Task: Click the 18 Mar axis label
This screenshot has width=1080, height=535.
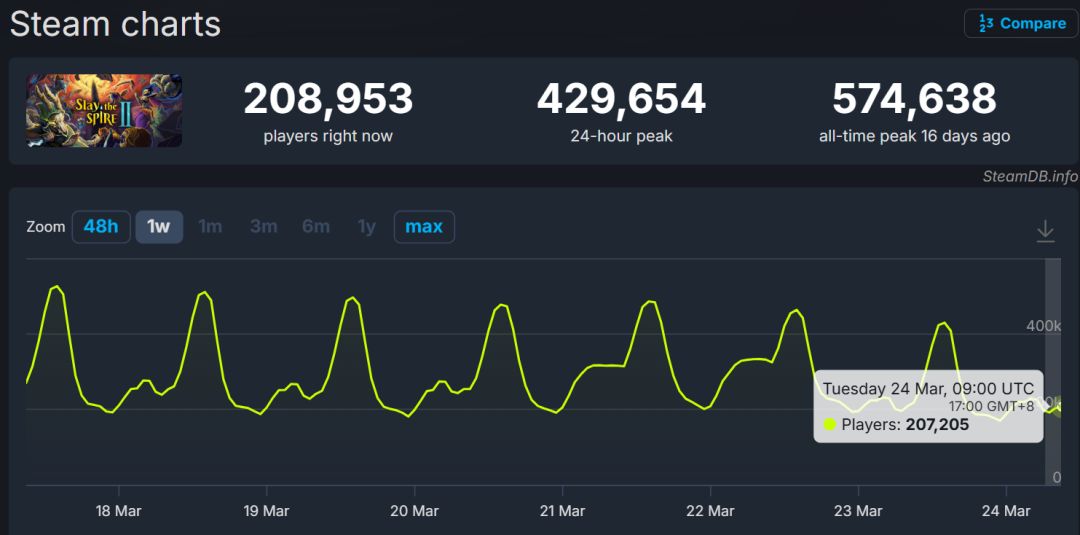Action: [x=118, y=511]
